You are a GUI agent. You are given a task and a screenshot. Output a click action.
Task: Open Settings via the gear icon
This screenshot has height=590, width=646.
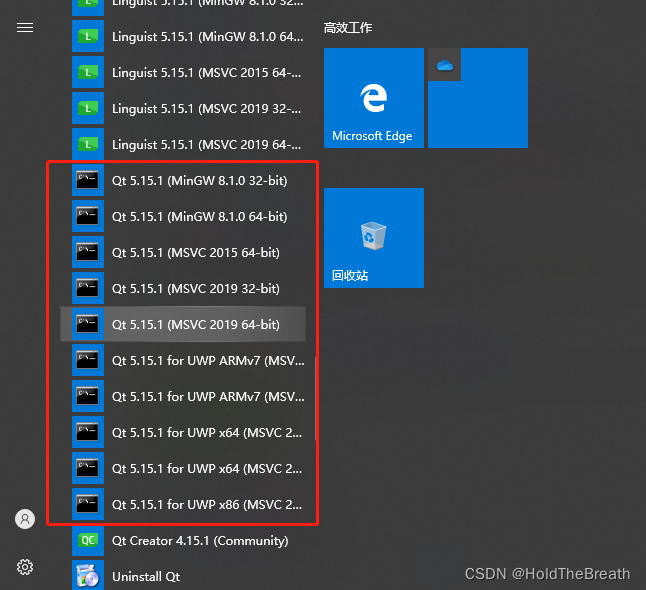pyautogui.click(x=25, y=567)
